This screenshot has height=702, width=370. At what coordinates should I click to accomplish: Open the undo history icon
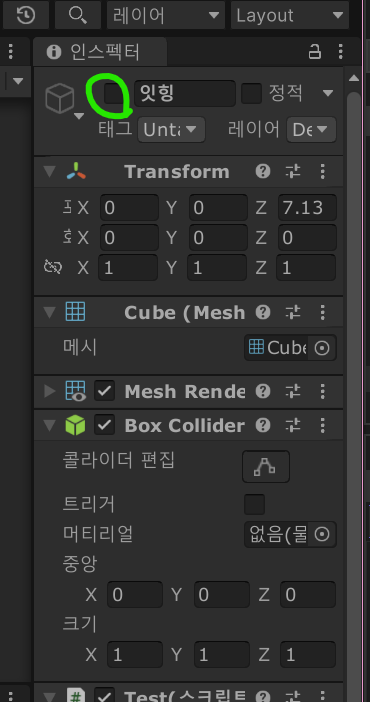tap(26, 16)
